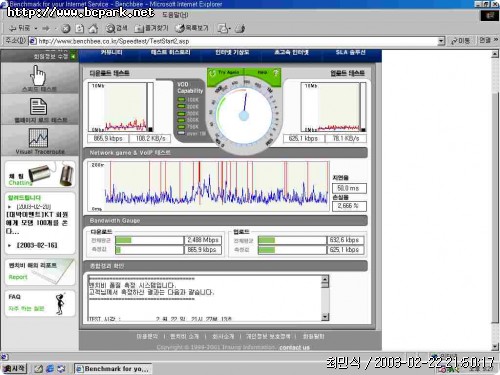Expand the address bar dropdown arrow
This screenshot has width=500, height=375.
pyautogui.click(x=441, y=41)
